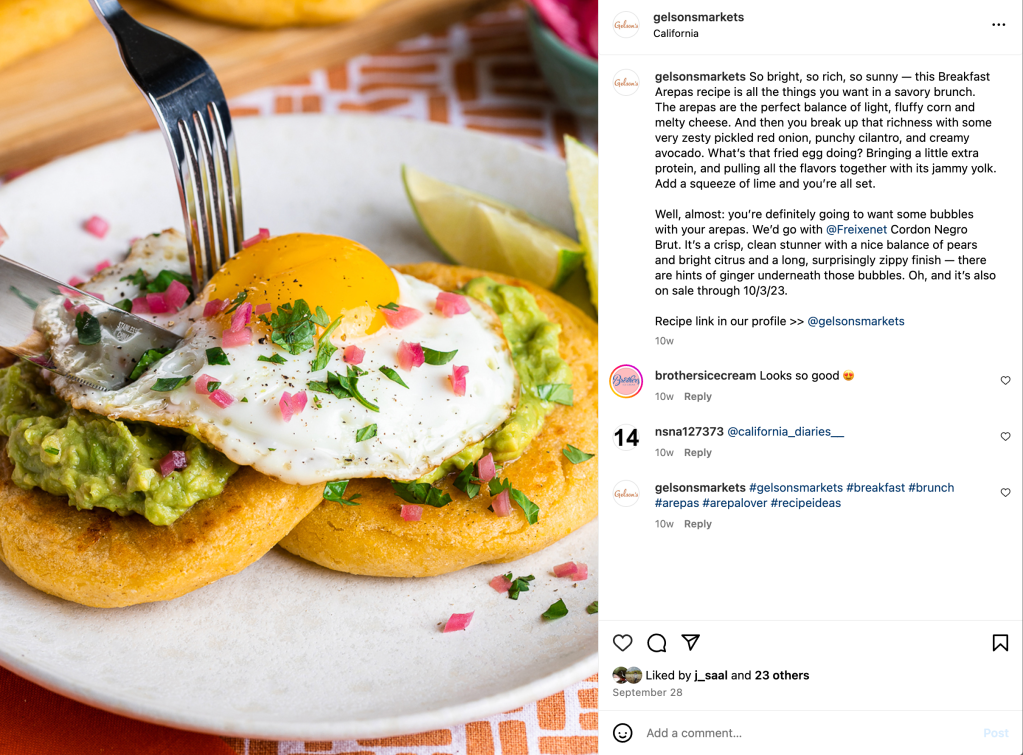Save post with bookmark icon
This screenshot has height=755, width=1023.
tap(1000, 643)
